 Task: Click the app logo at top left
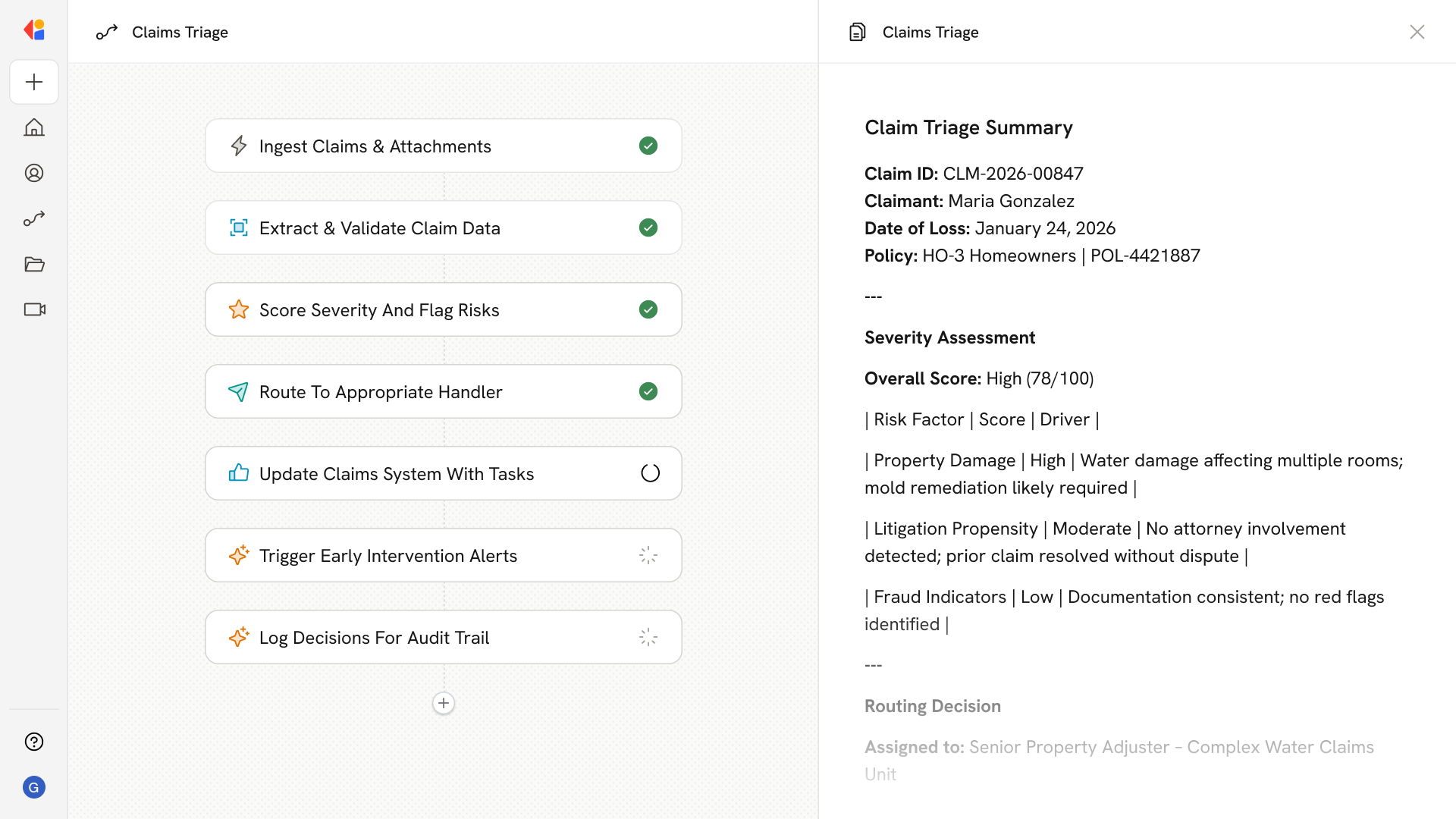tap(34, 30)
